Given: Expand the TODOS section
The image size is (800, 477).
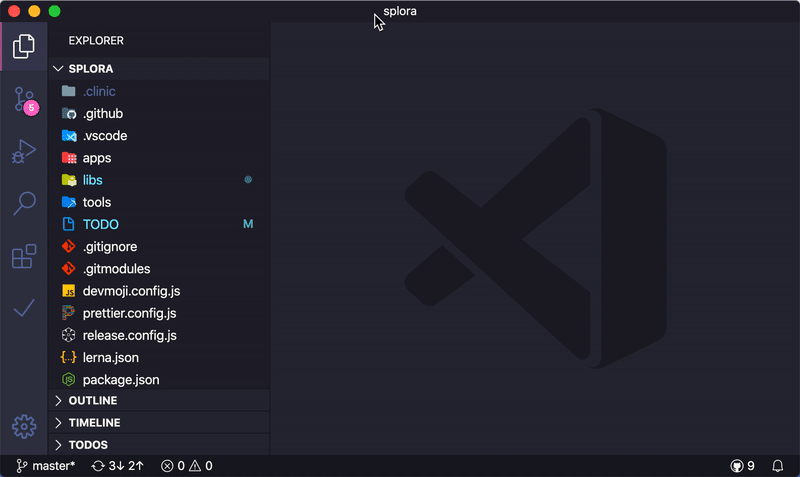Looking at the screenshot, I should coord(159,445).
